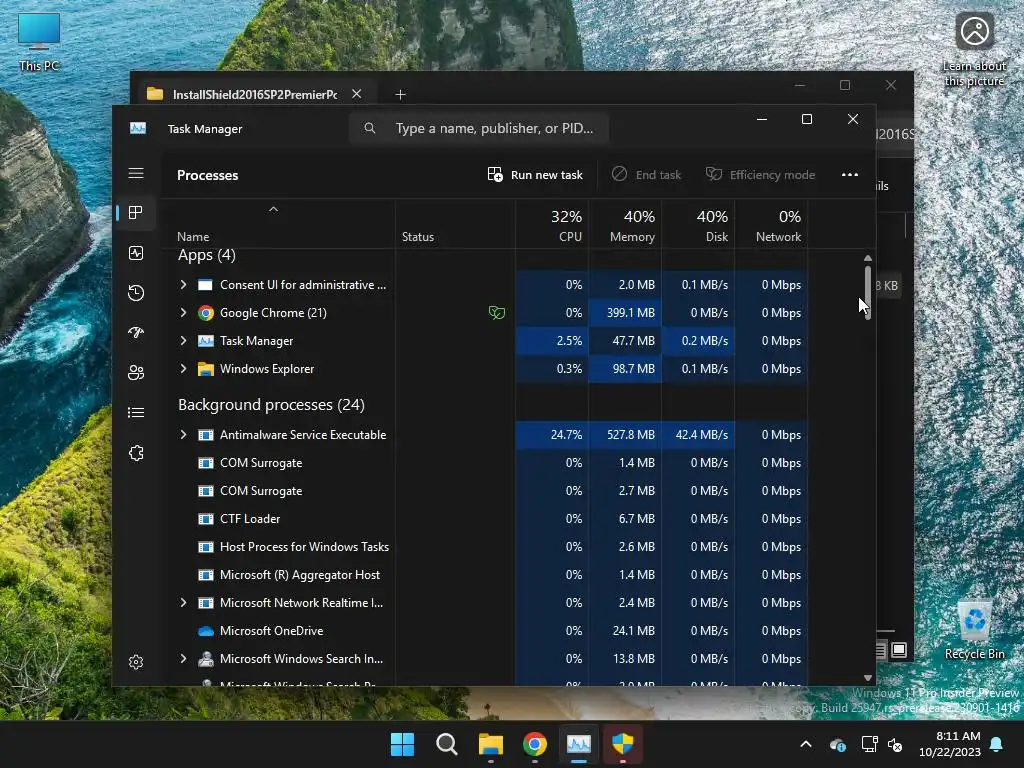Click the Microsoft OneDrive cloud icon
The image size is (1024, 768).
pos(206,631)
